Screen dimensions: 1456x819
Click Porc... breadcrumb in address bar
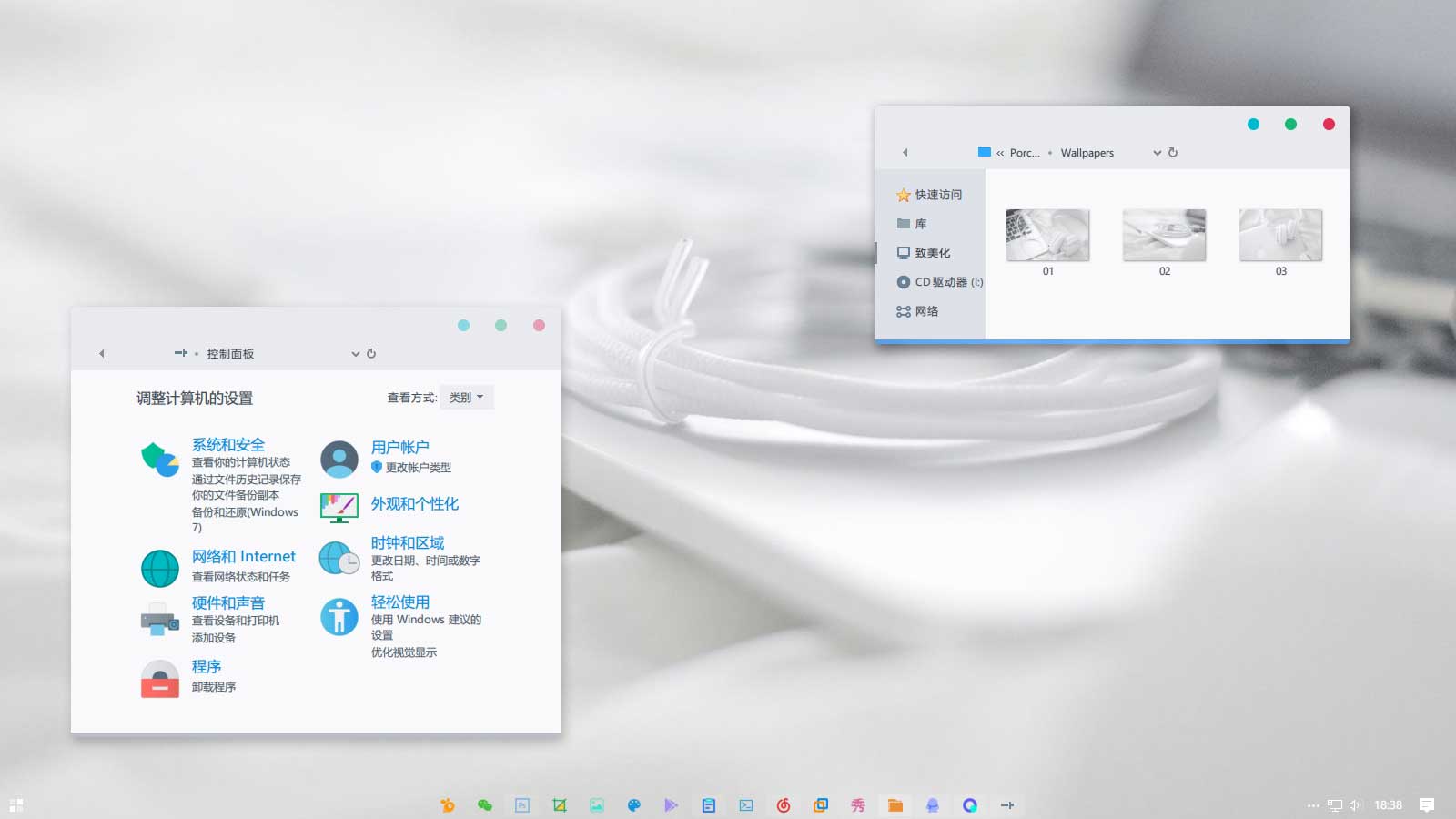click(1025, 153)
